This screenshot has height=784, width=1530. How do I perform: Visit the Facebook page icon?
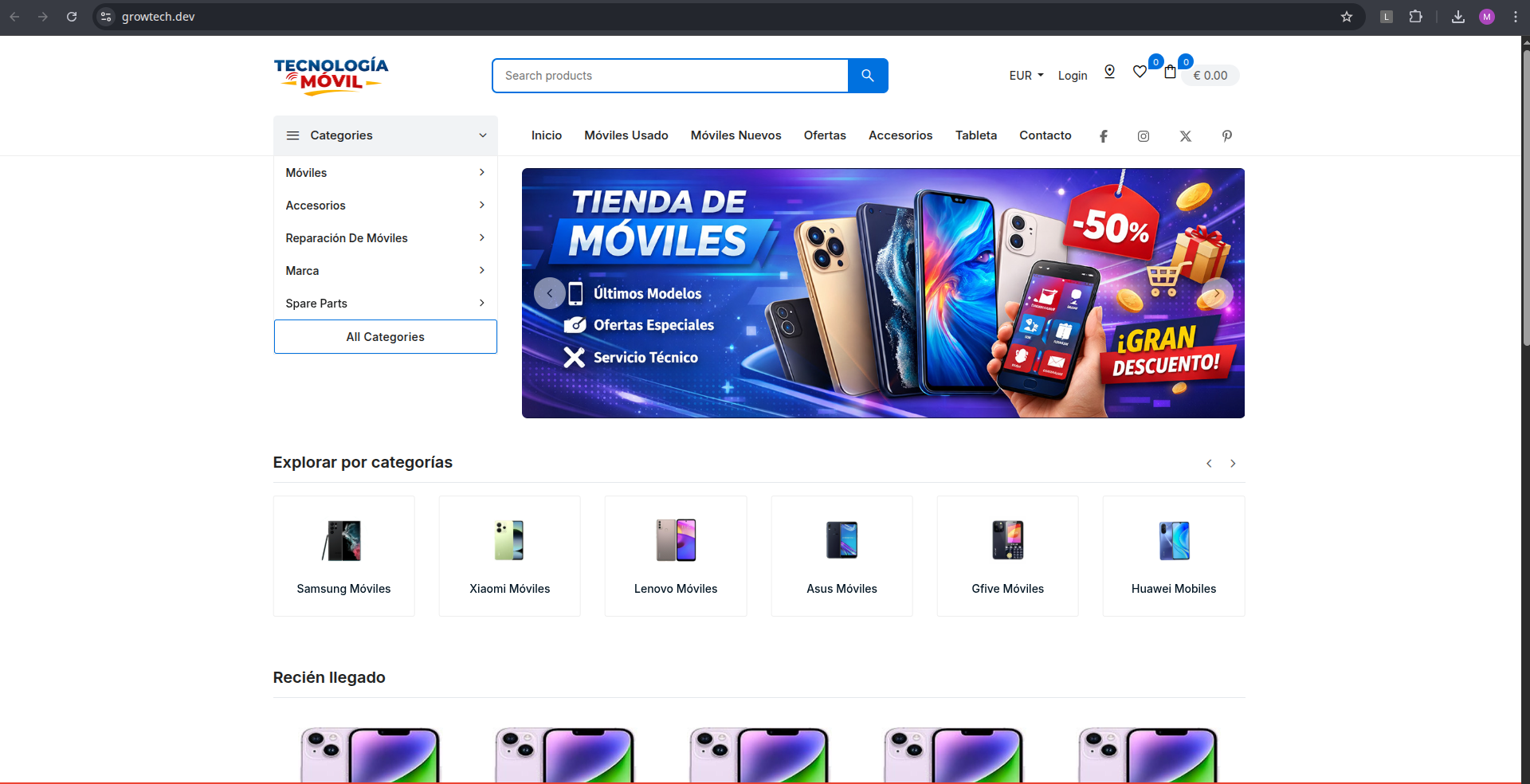pyautogui.click(x=1104, y=136)
